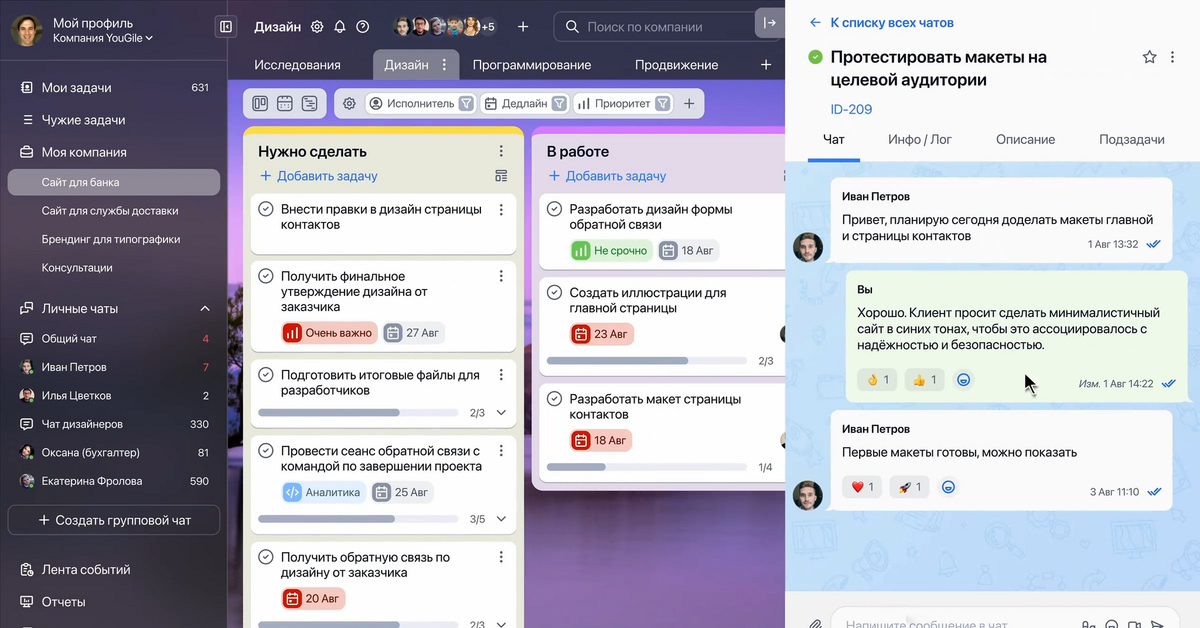This screenshot has width=1200, height=628.
Task: Add emoji reaction to Вы message
Action: [964, 380]
